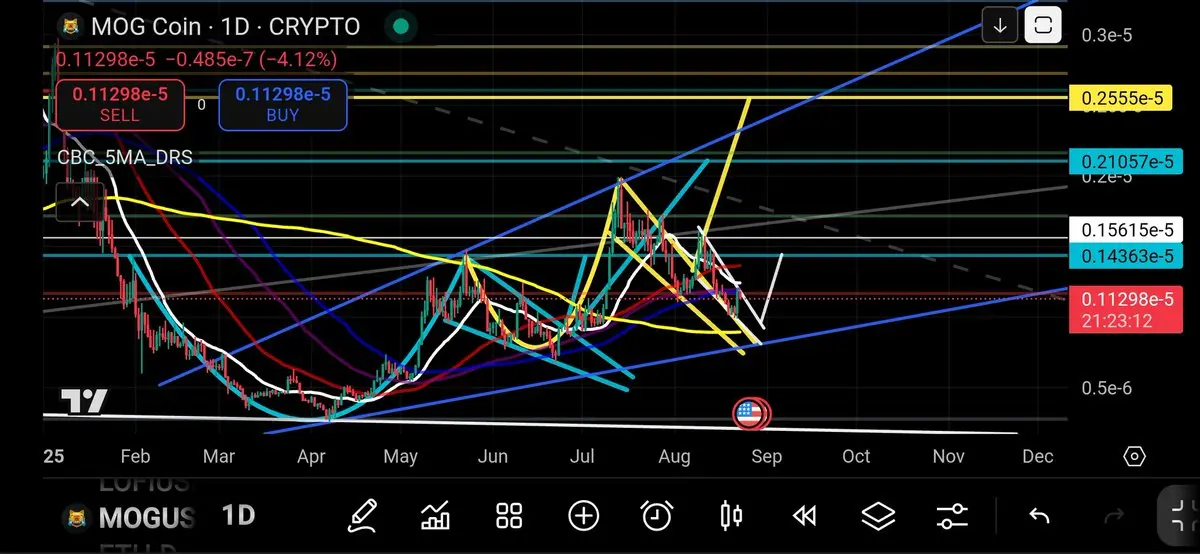Image resolution: width=1200 pixels, height=554 pixels.
Task: Tap the plus circle add symbol icon
Action: coord(583,516)
